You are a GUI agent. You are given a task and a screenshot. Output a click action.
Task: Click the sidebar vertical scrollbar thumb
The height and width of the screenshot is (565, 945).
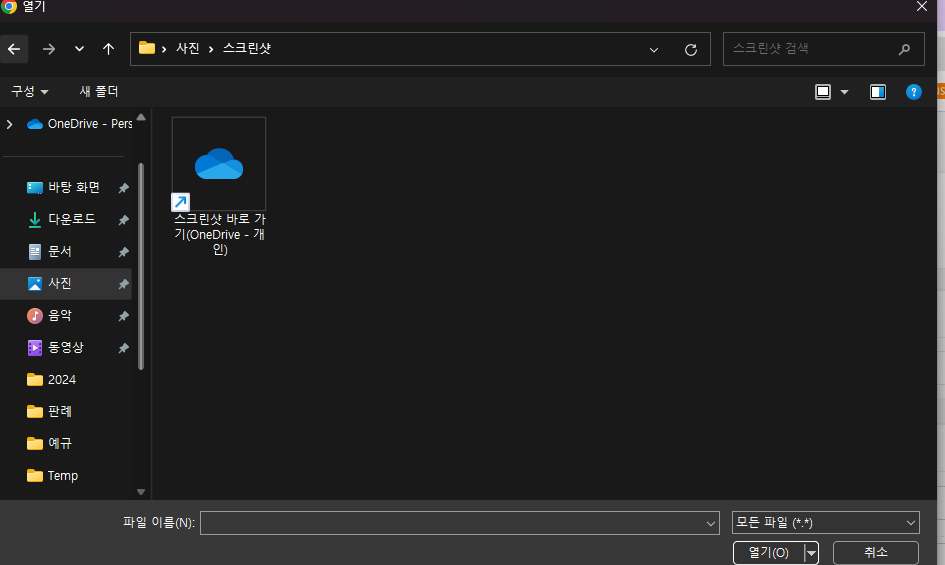(x=141, y=266)
